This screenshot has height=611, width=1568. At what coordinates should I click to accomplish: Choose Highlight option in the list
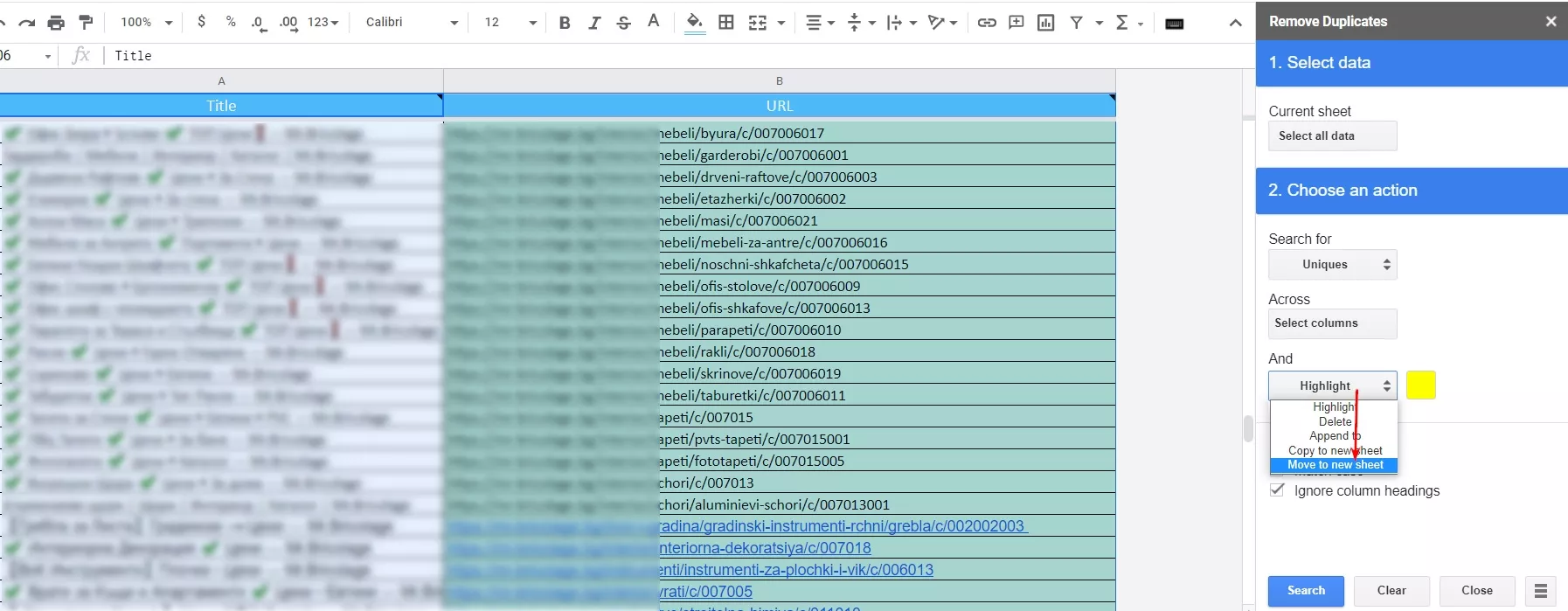pyautogui.click(x=1334, y=407)
